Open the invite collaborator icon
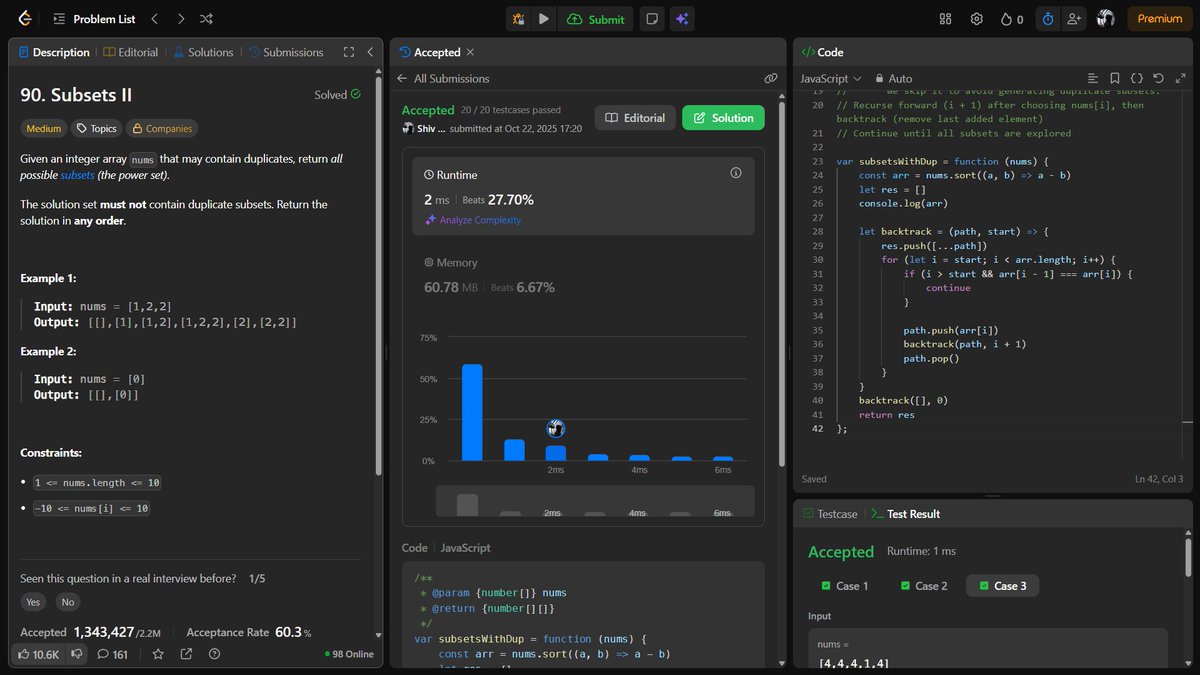Screen dimensions: 1200x675 1075,18
